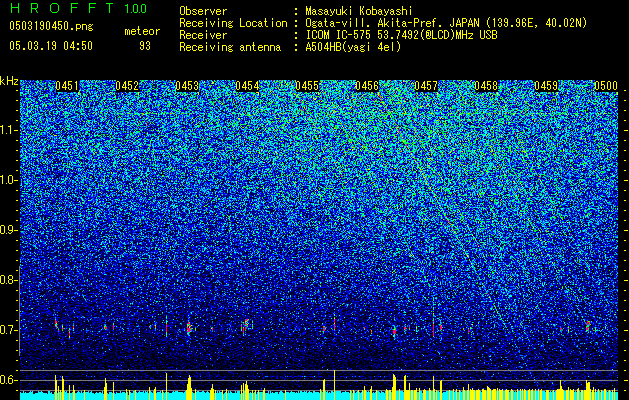Click the 'meteor' label

pyautogui.click(x=142, y=31)
